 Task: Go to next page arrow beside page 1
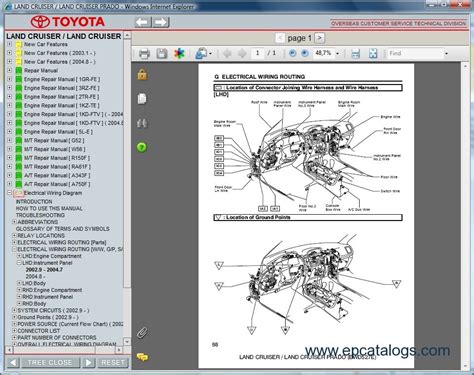(x=319, y=38)
